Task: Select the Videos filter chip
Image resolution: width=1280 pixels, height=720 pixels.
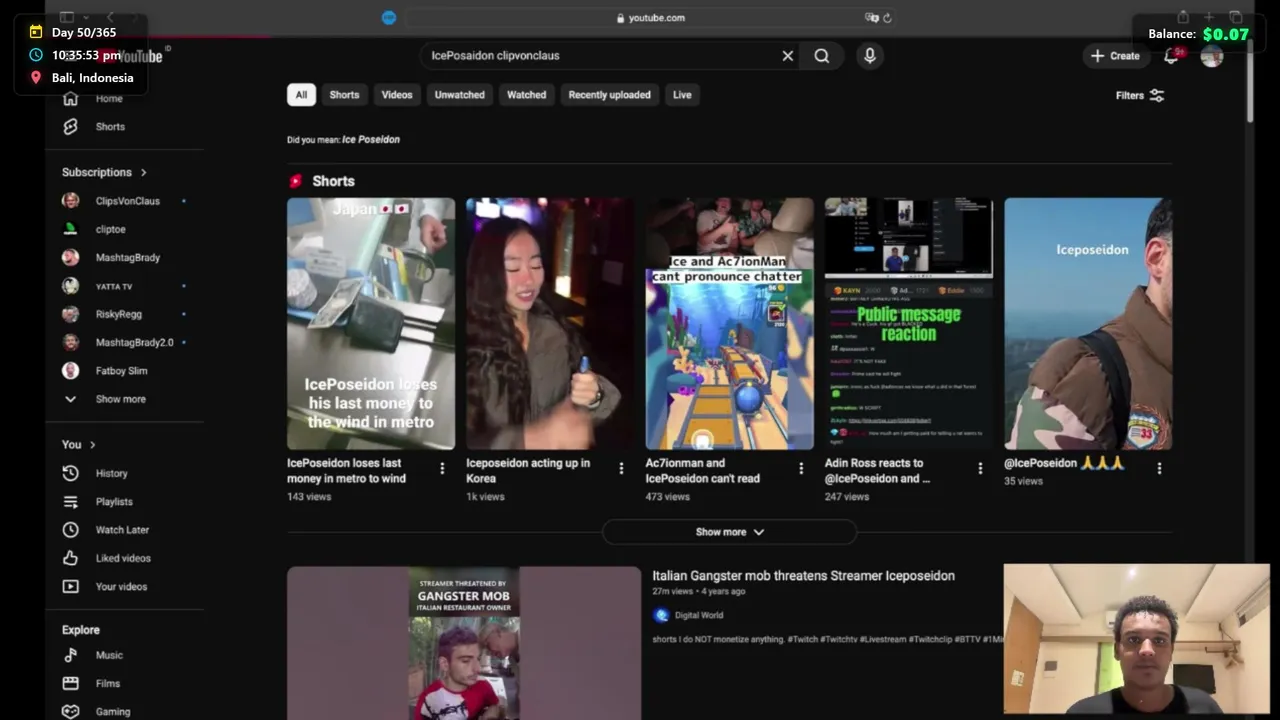Action: click(397, 95)
